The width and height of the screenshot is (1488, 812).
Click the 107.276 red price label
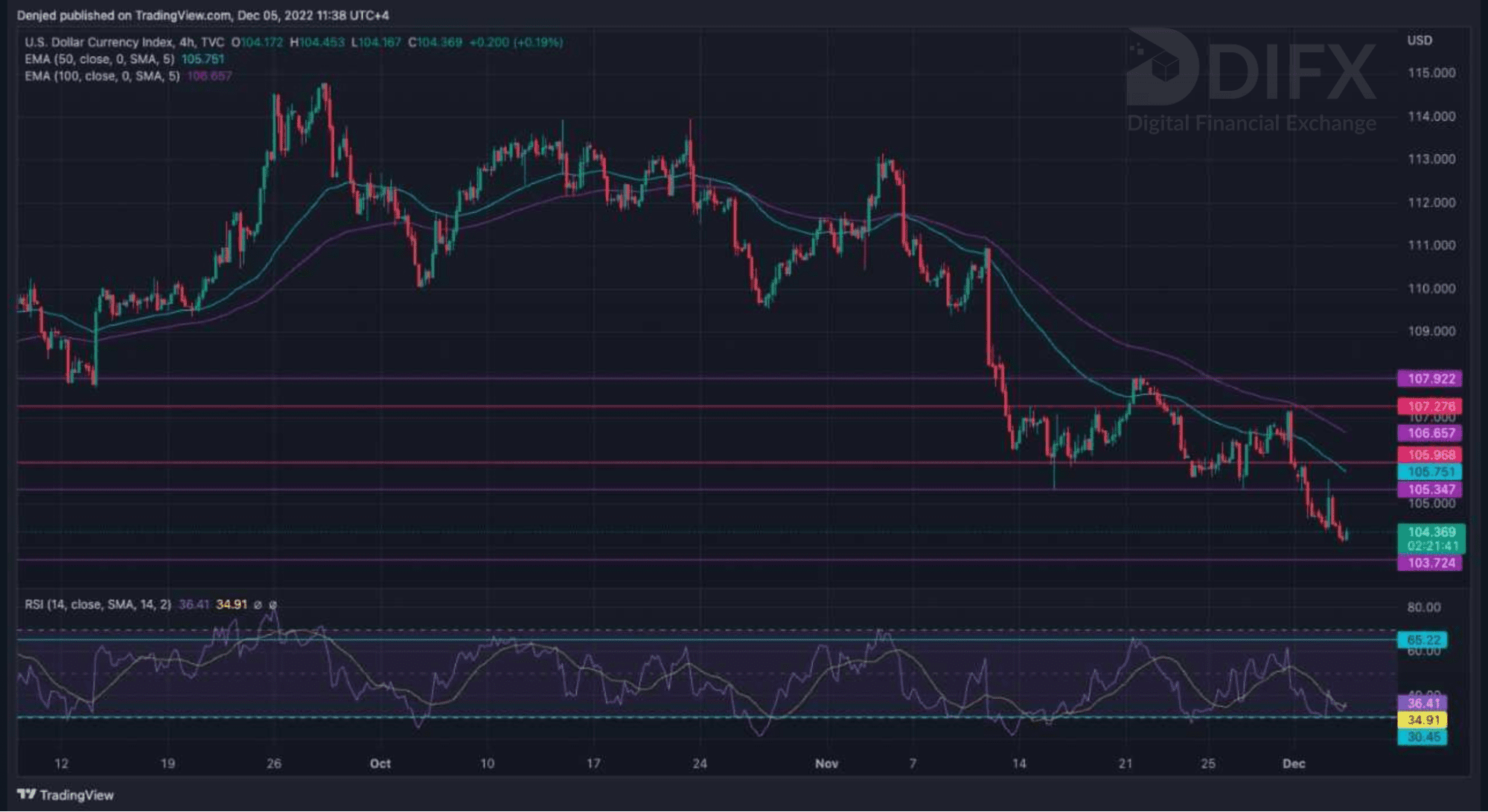pyautogui.click(x=1430, y=406)
